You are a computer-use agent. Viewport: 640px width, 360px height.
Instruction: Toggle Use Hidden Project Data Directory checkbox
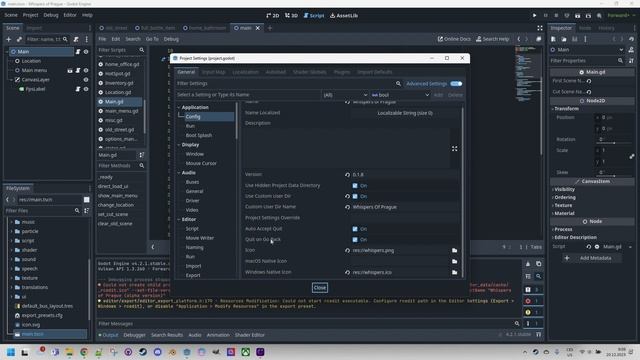355,186
